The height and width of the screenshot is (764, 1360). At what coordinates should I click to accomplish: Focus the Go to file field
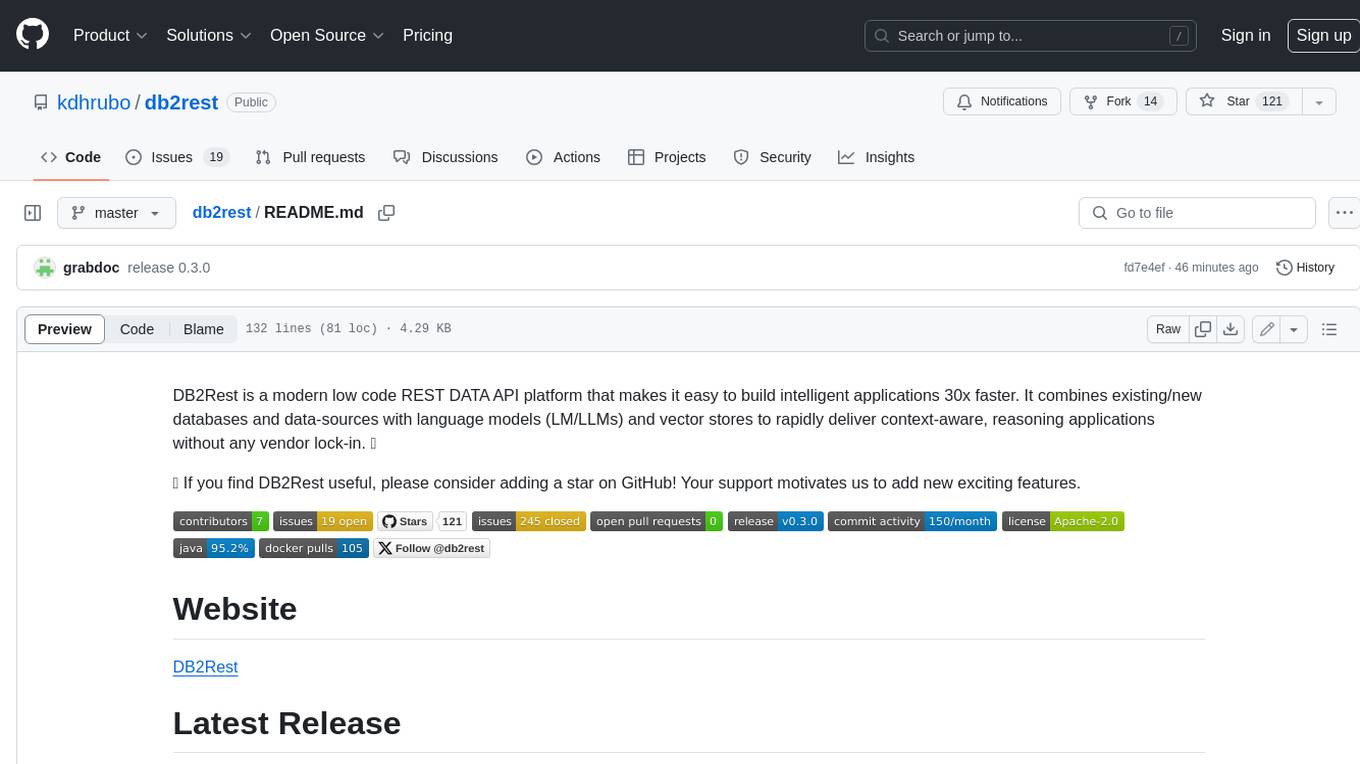click(x=1197, y=213)
